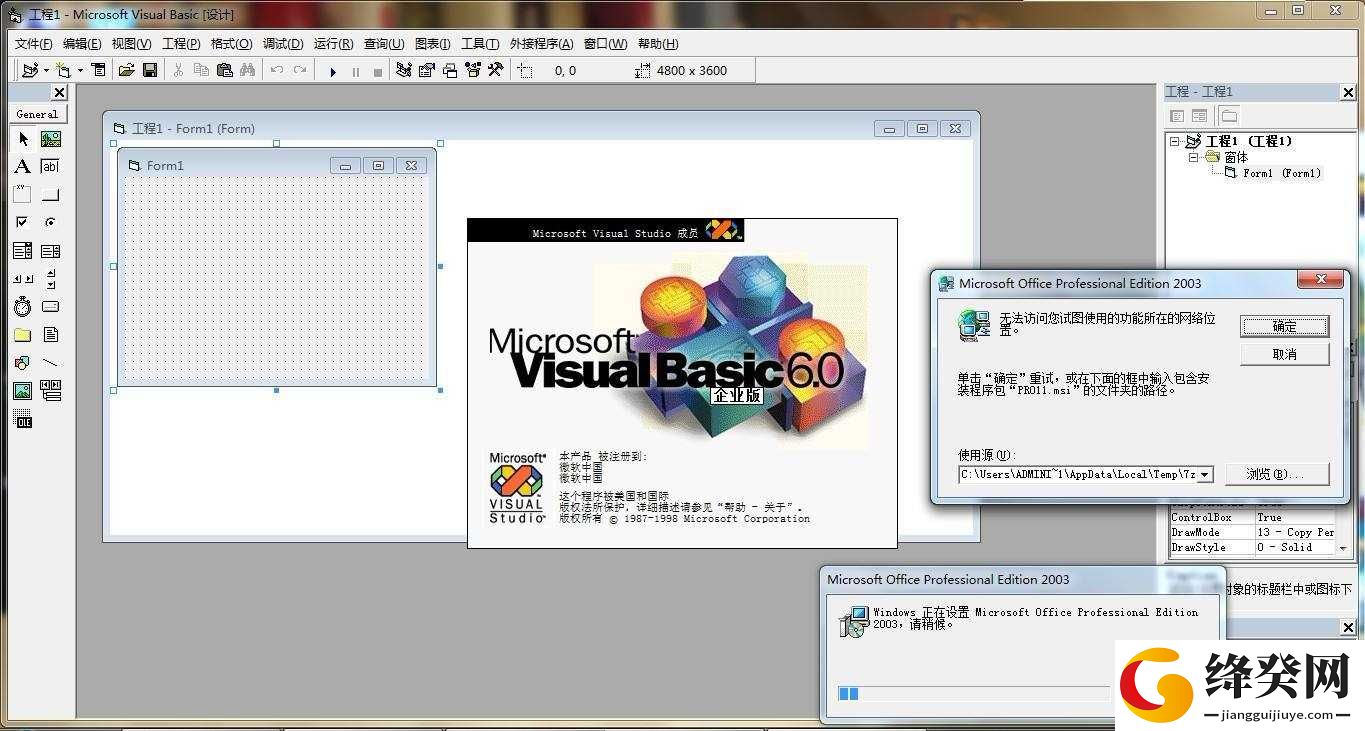
Task: Click the 浏览(B)... browse button
Action: click(1279, 474)
